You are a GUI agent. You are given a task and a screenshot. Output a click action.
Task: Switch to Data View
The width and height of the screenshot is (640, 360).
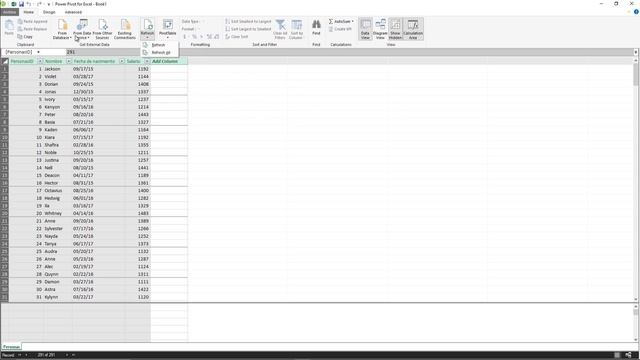365,29
